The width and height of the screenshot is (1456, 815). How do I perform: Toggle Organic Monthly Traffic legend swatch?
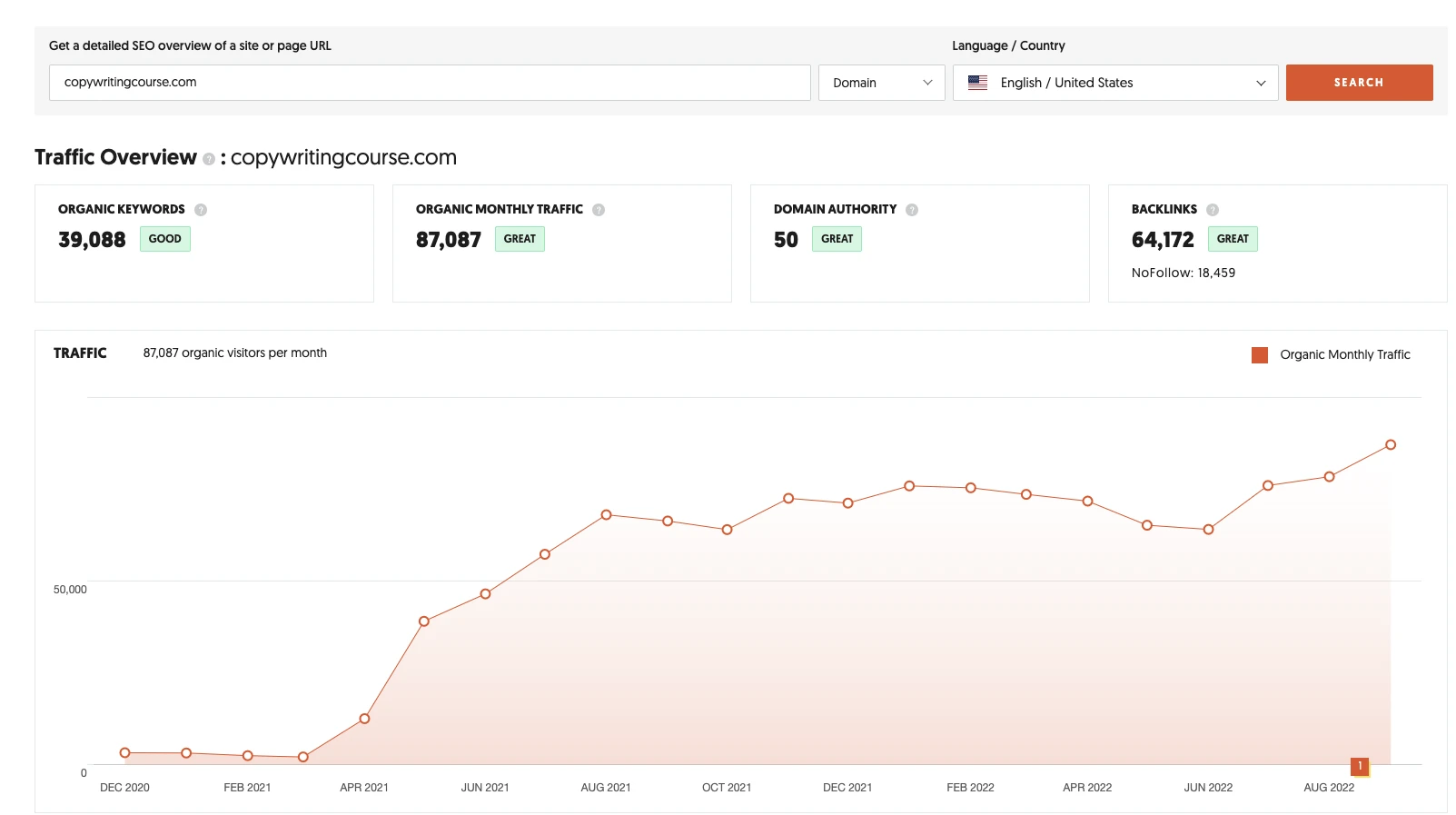[x=1260, y=355]
